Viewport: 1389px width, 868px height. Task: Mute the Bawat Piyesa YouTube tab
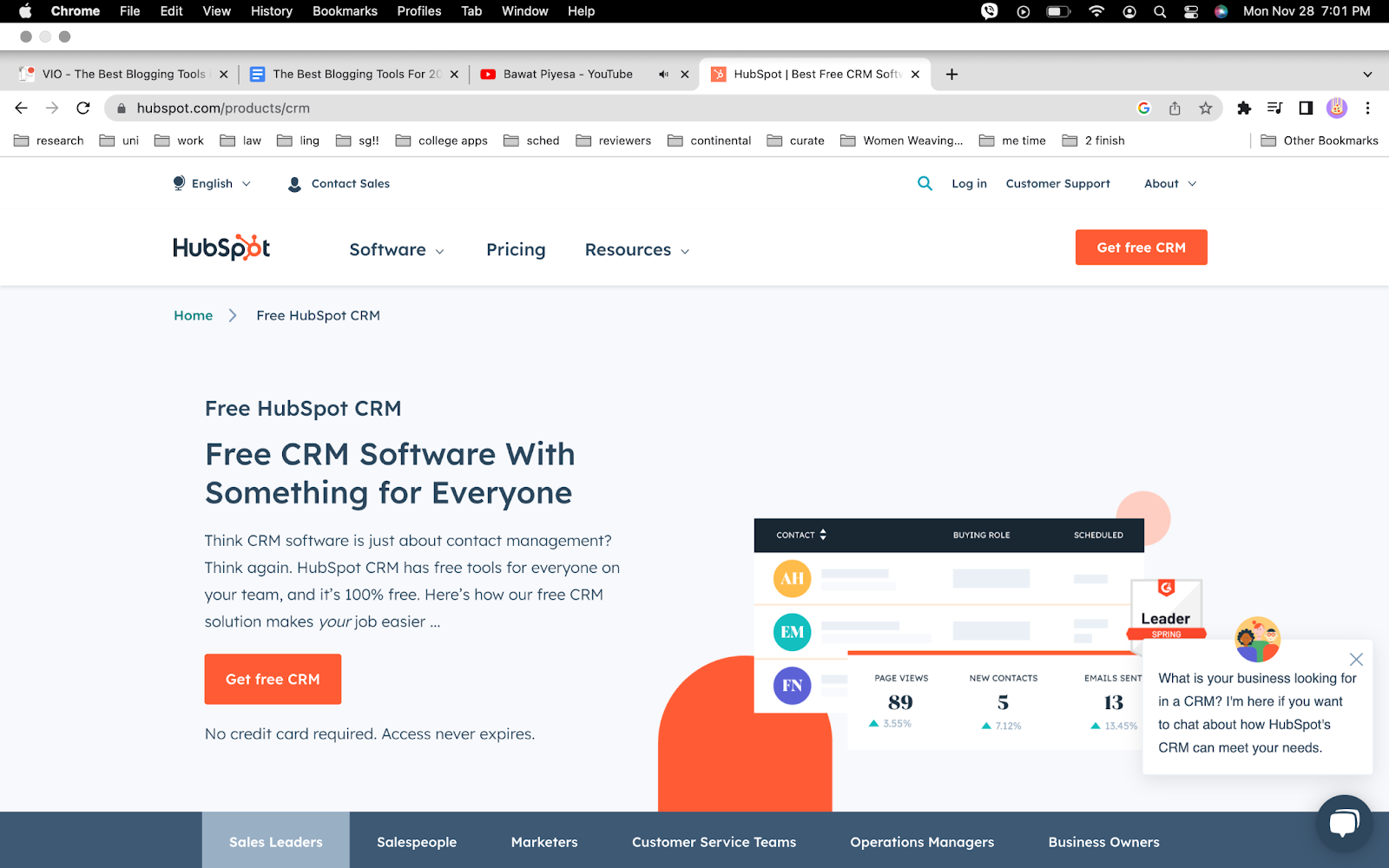pos(663,74)
